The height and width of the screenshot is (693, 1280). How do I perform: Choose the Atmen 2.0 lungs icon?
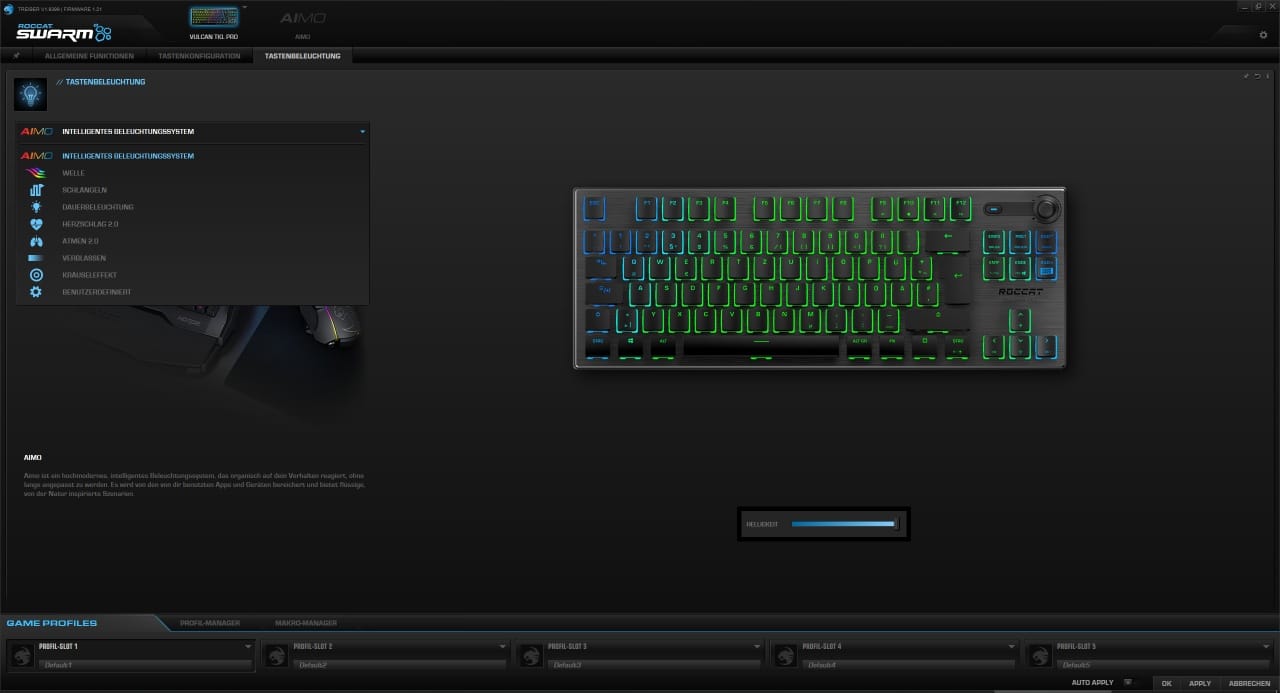click(36, 241)
